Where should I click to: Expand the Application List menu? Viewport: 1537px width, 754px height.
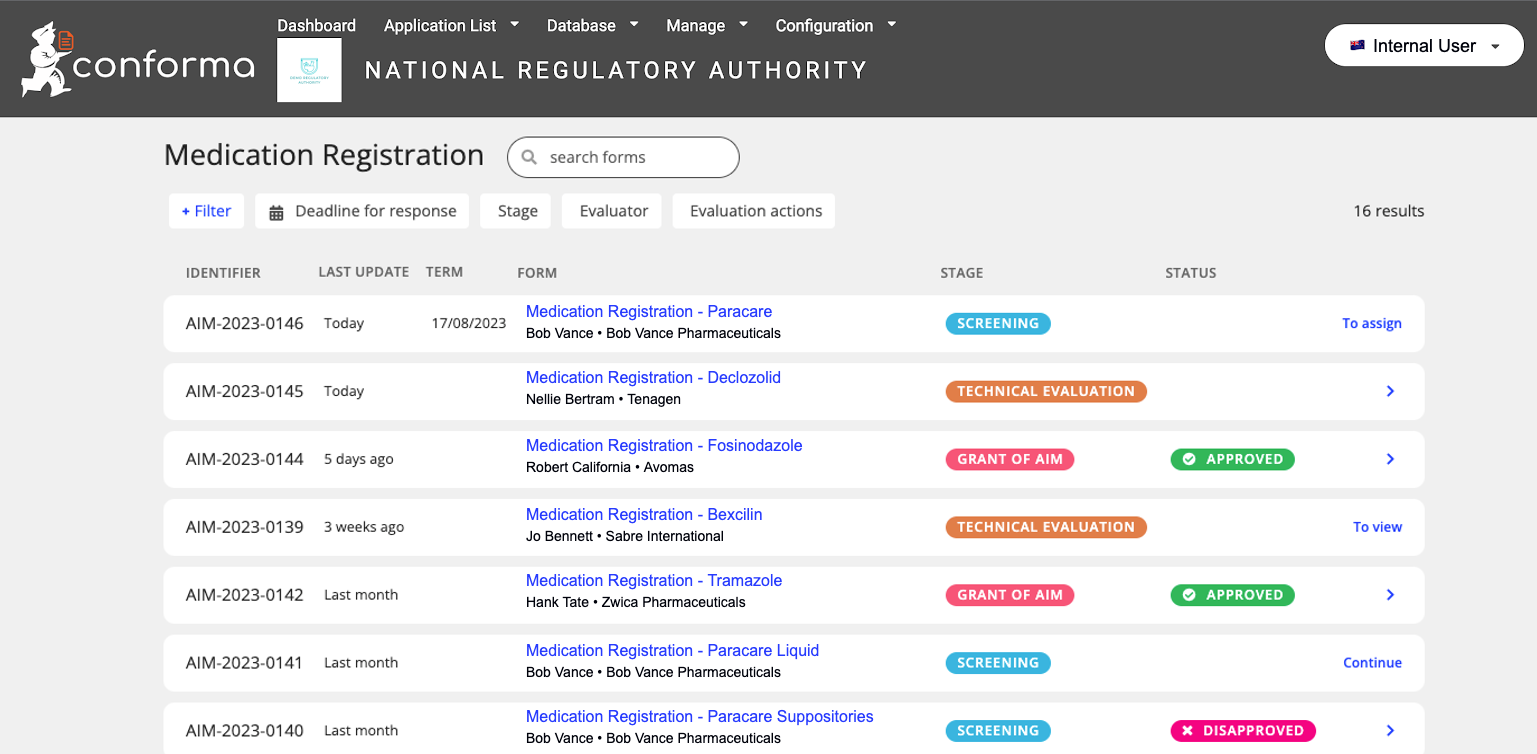pyautogui.click(x=452, y=25)
